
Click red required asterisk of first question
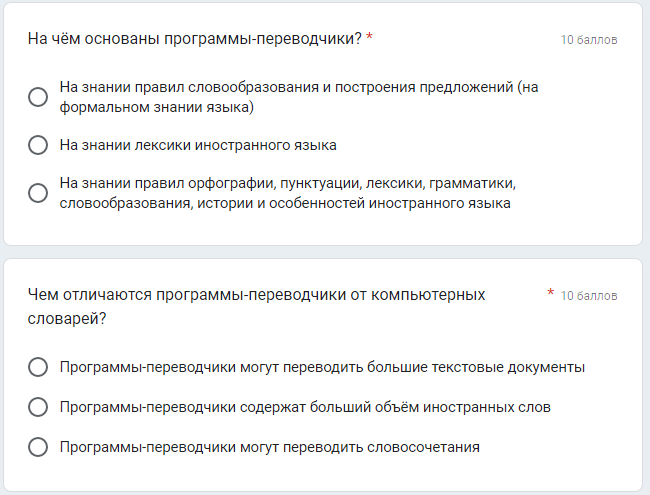[370, 38]
